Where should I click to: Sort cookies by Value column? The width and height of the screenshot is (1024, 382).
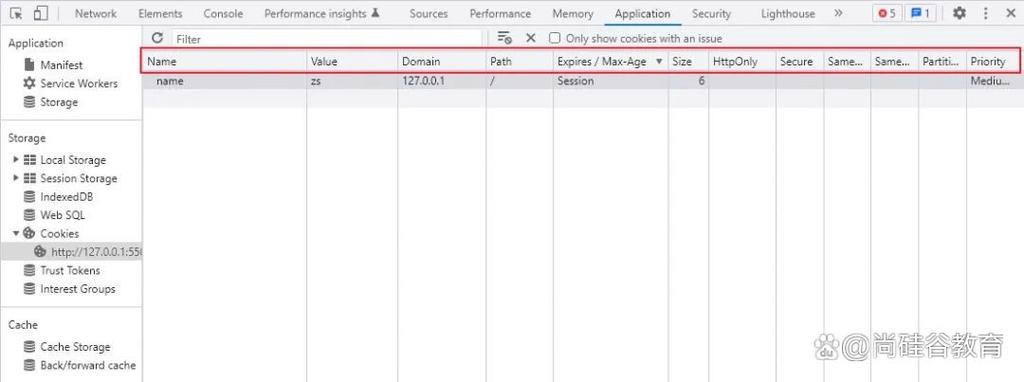tap(352, 61)
